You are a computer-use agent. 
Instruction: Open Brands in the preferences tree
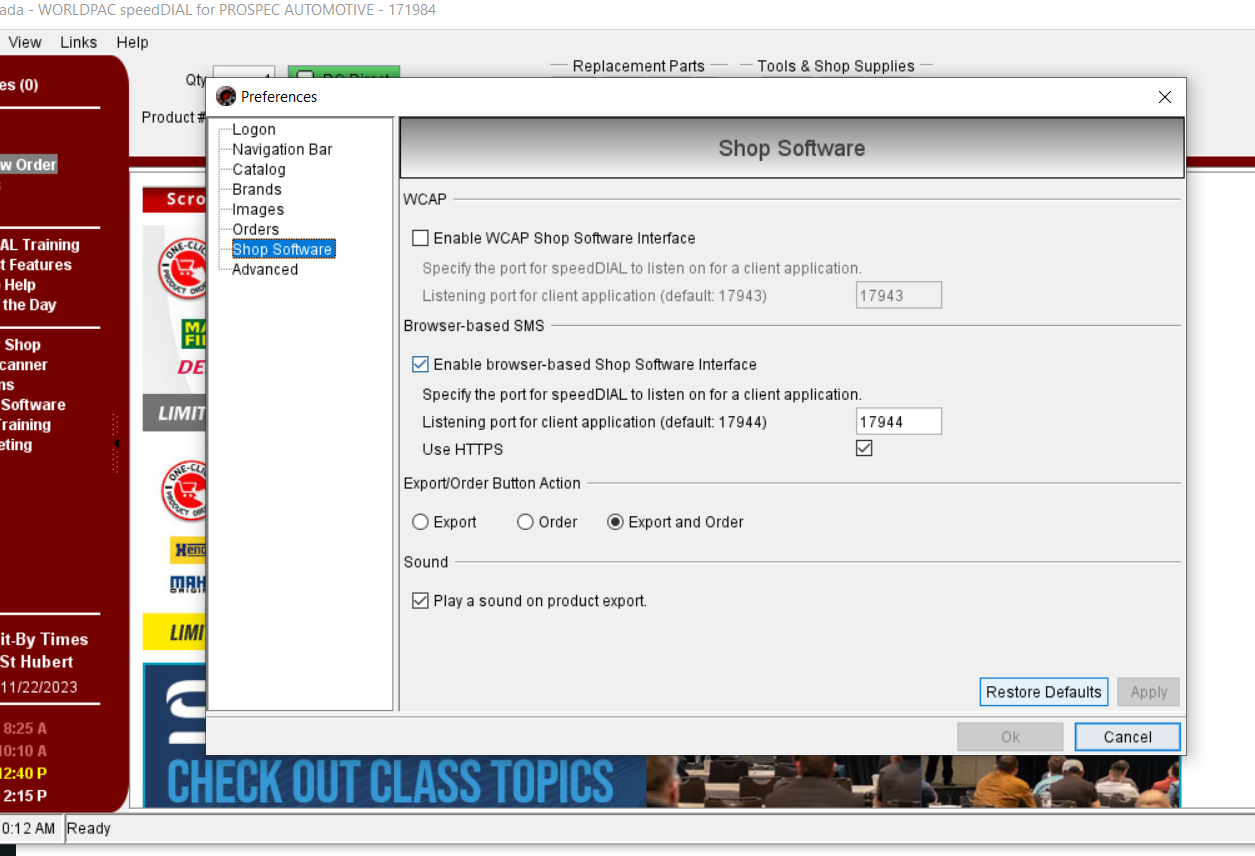(256, 190)
